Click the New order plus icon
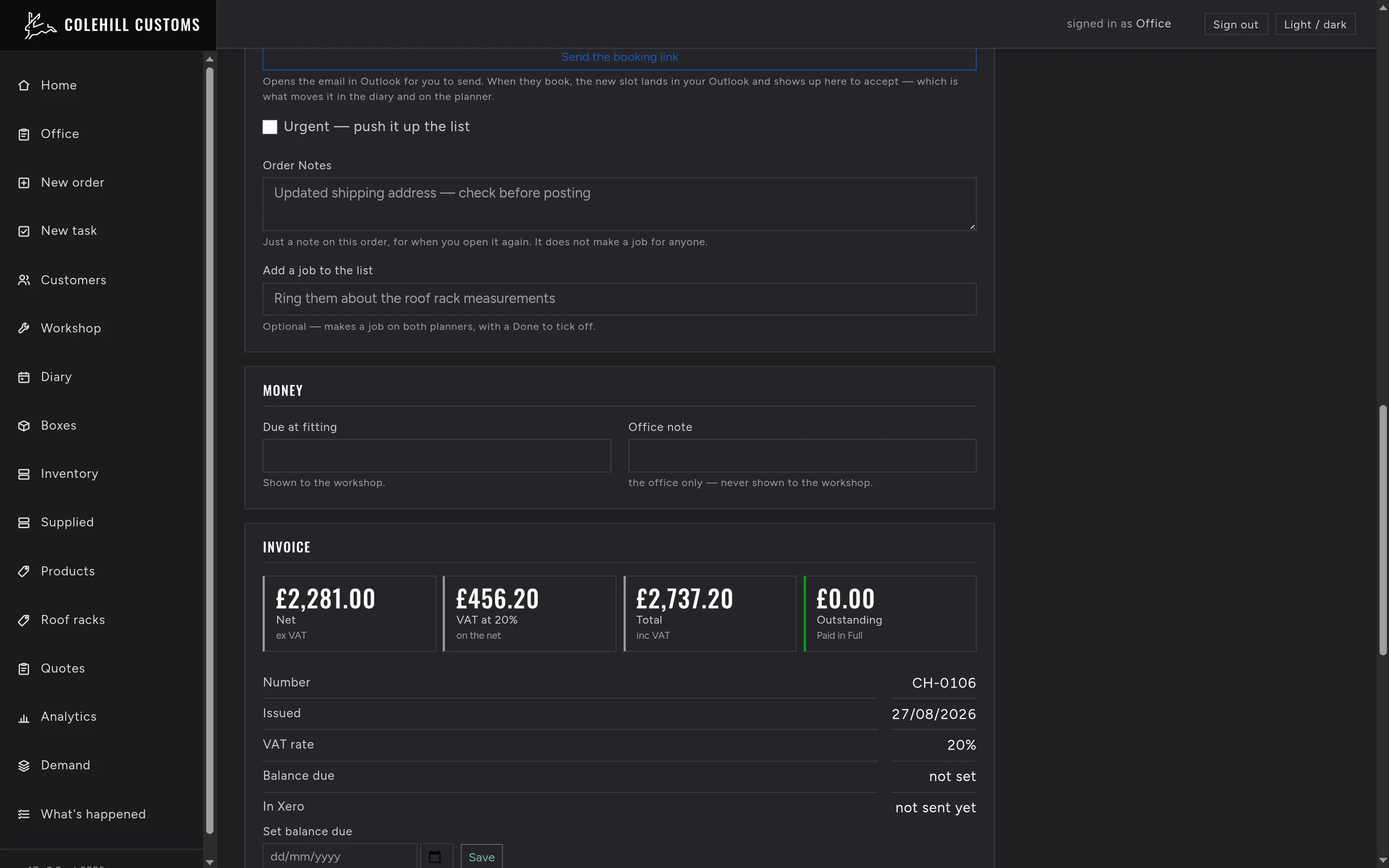 tap(23, 183)
